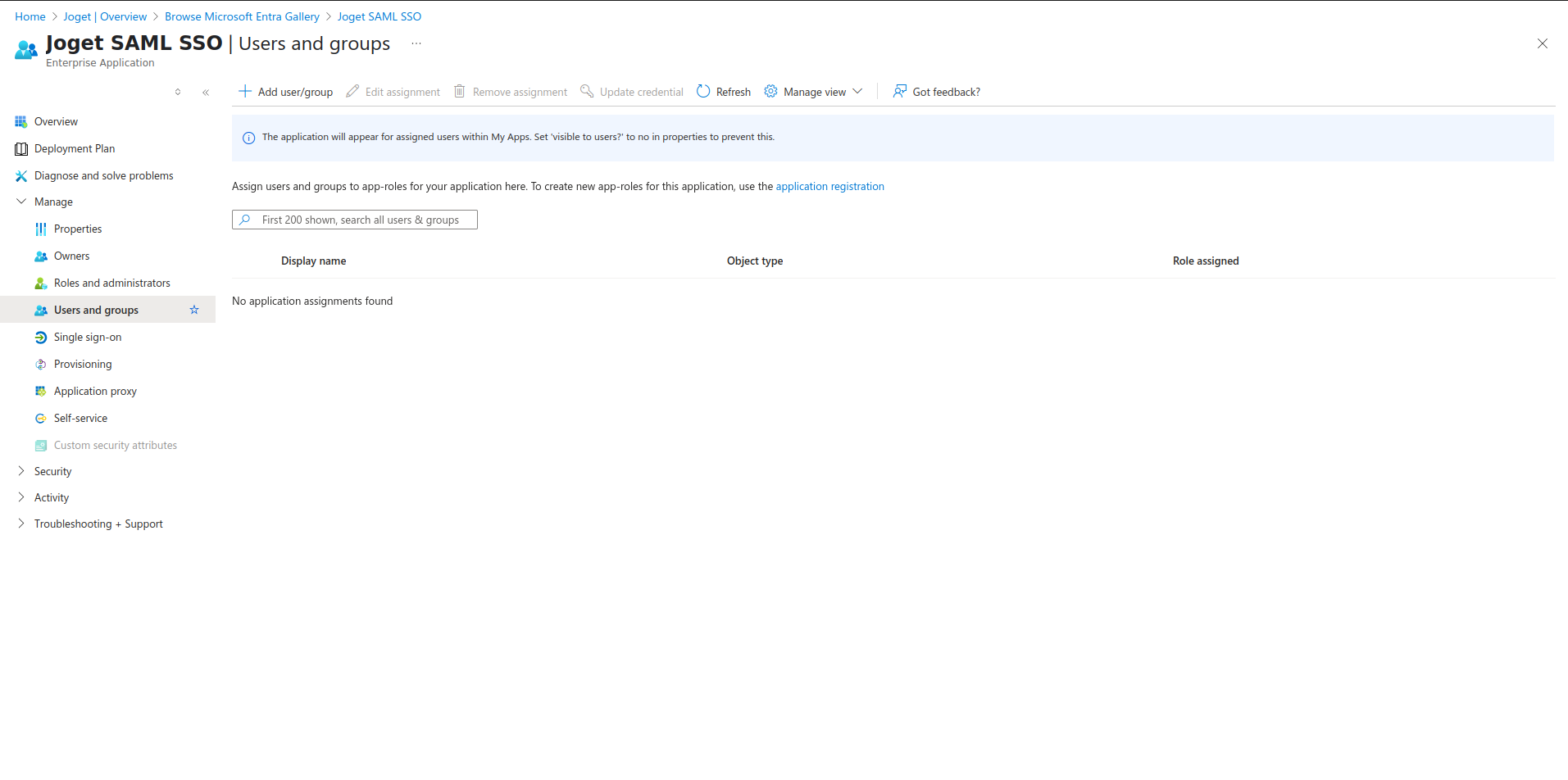Sort by Display name column header
The image size is (1568, 780).
(314, 261)
